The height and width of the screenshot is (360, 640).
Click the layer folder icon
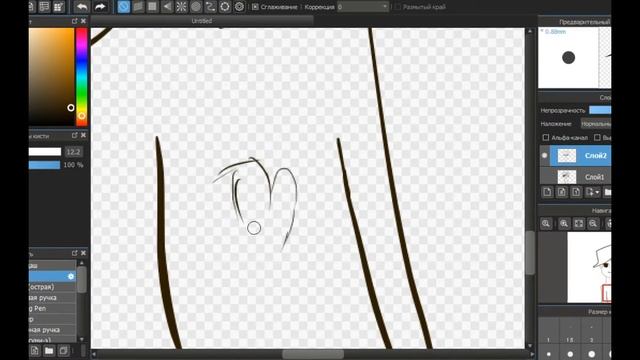[x=607, y=192]
